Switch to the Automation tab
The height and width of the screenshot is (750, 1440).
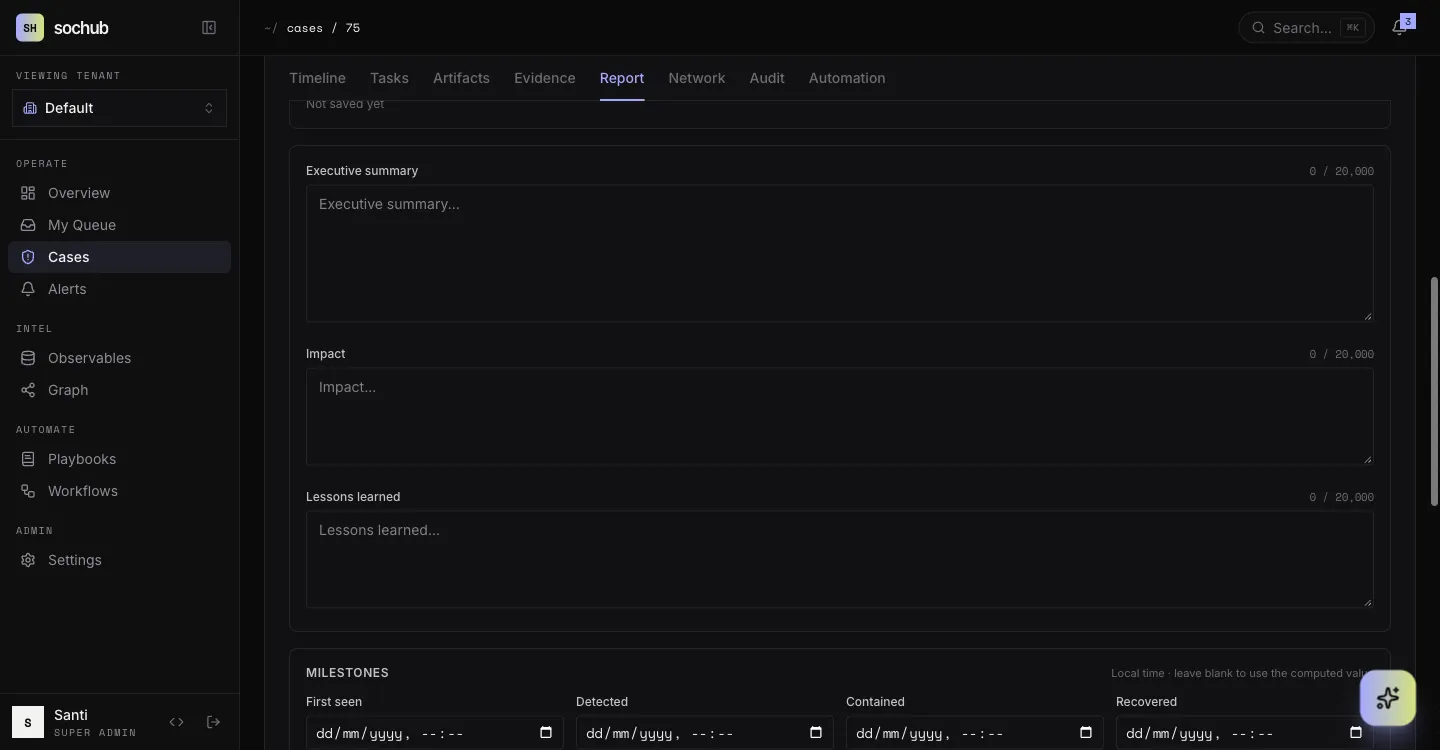pos(847,78)
